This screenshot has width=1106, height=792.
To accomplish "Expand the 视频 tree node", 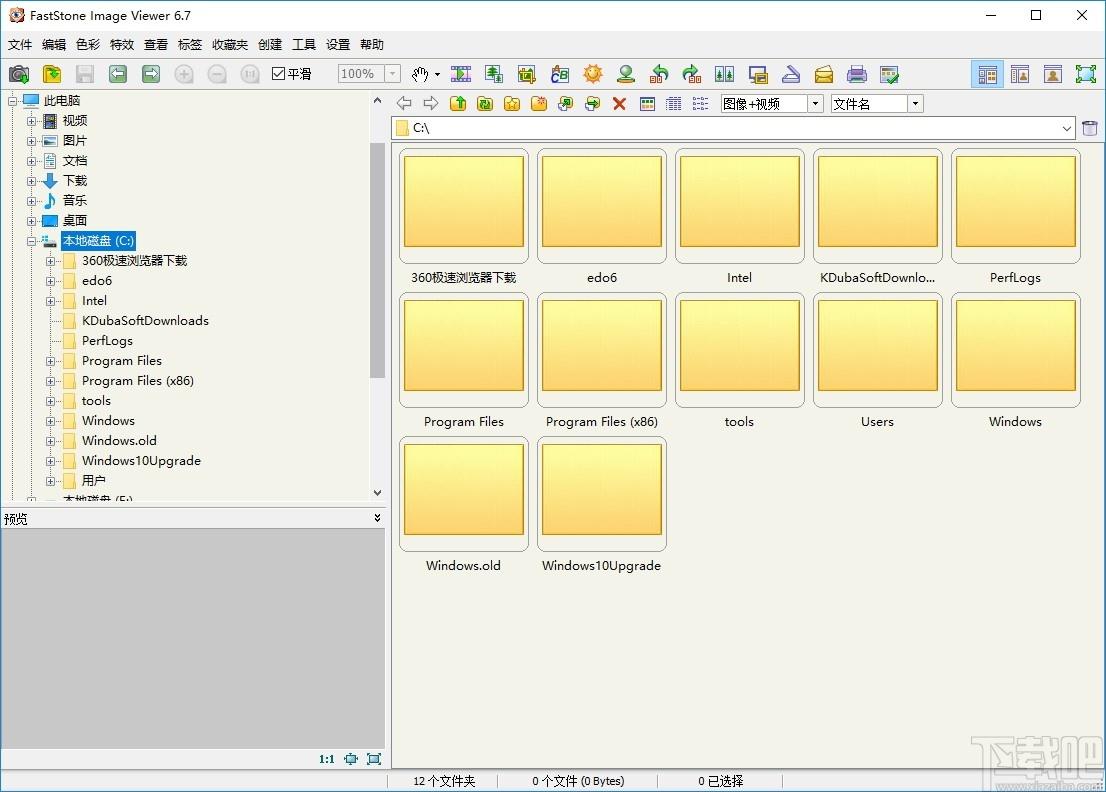I will [31, 121].
